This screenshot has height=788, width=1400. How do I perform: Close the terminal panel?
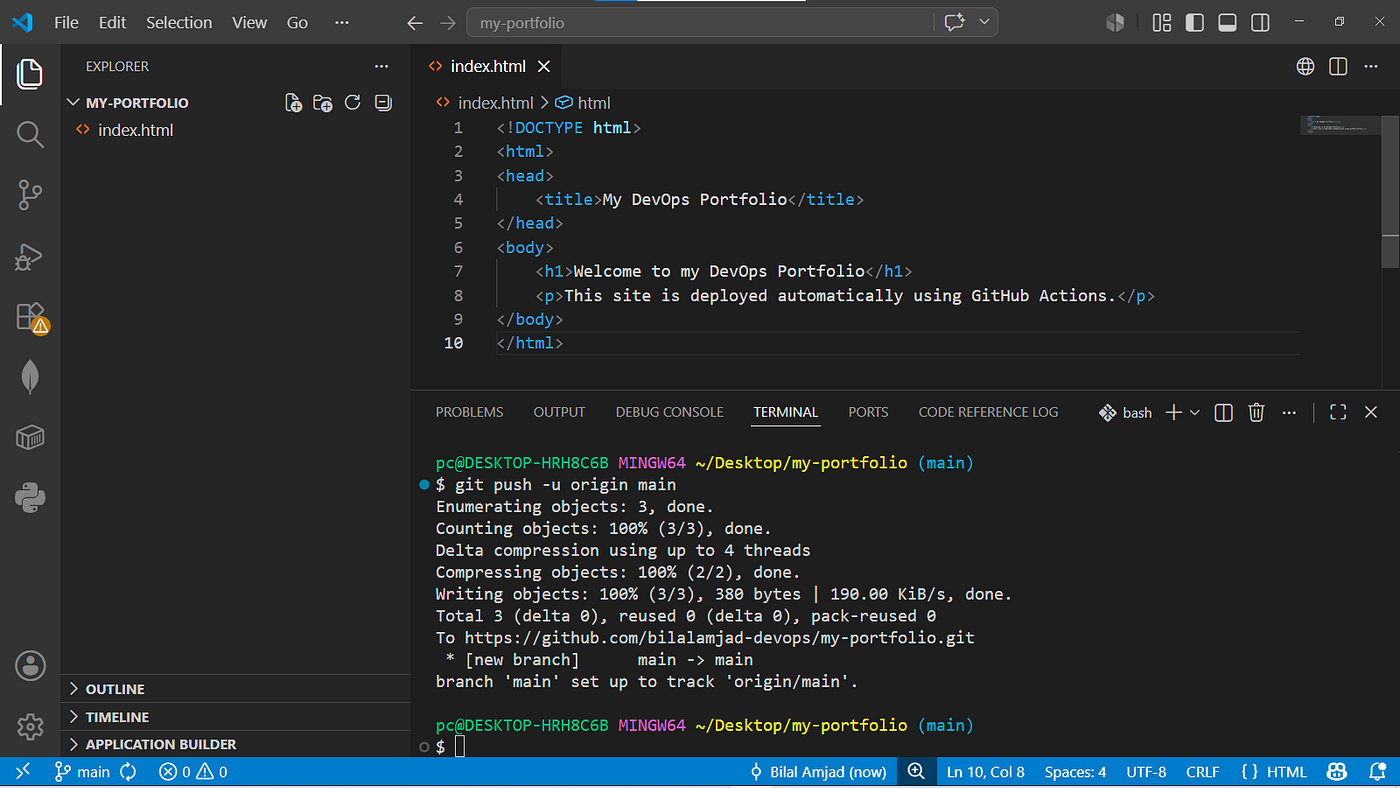[x=1371, y=412]
